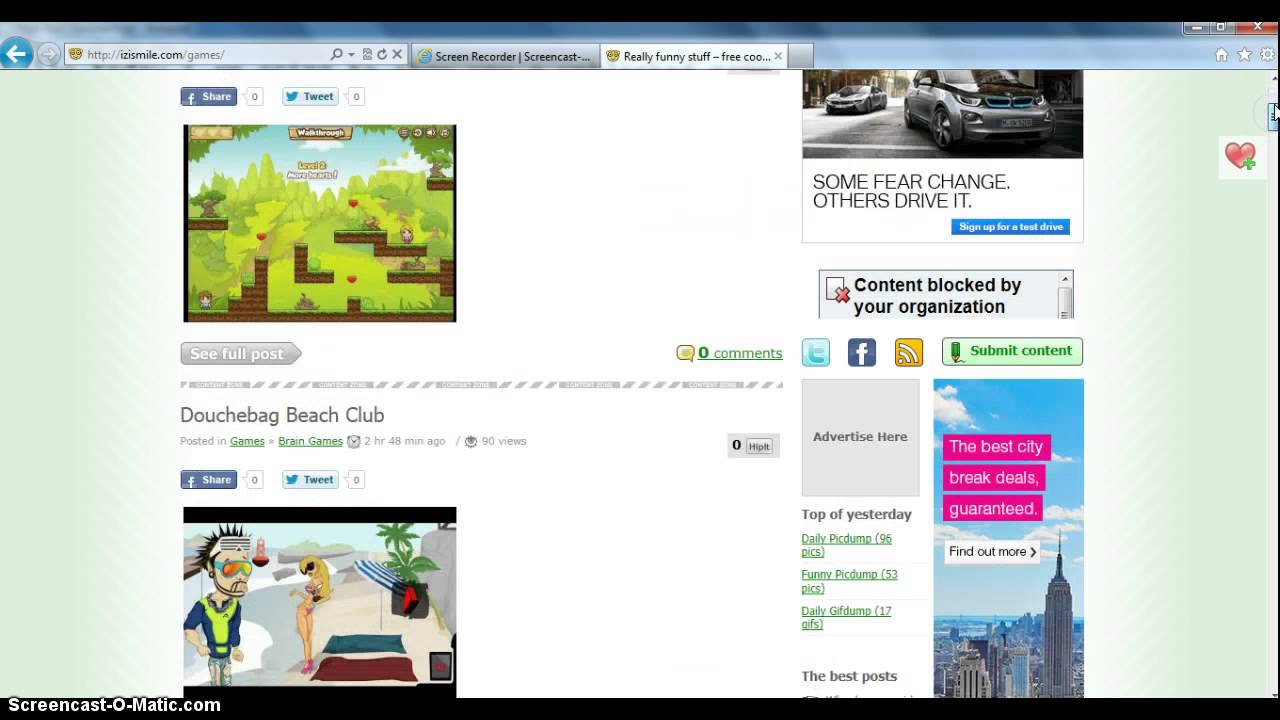
Task: Open the Facebook social icon
Action: tap(862, 352)
